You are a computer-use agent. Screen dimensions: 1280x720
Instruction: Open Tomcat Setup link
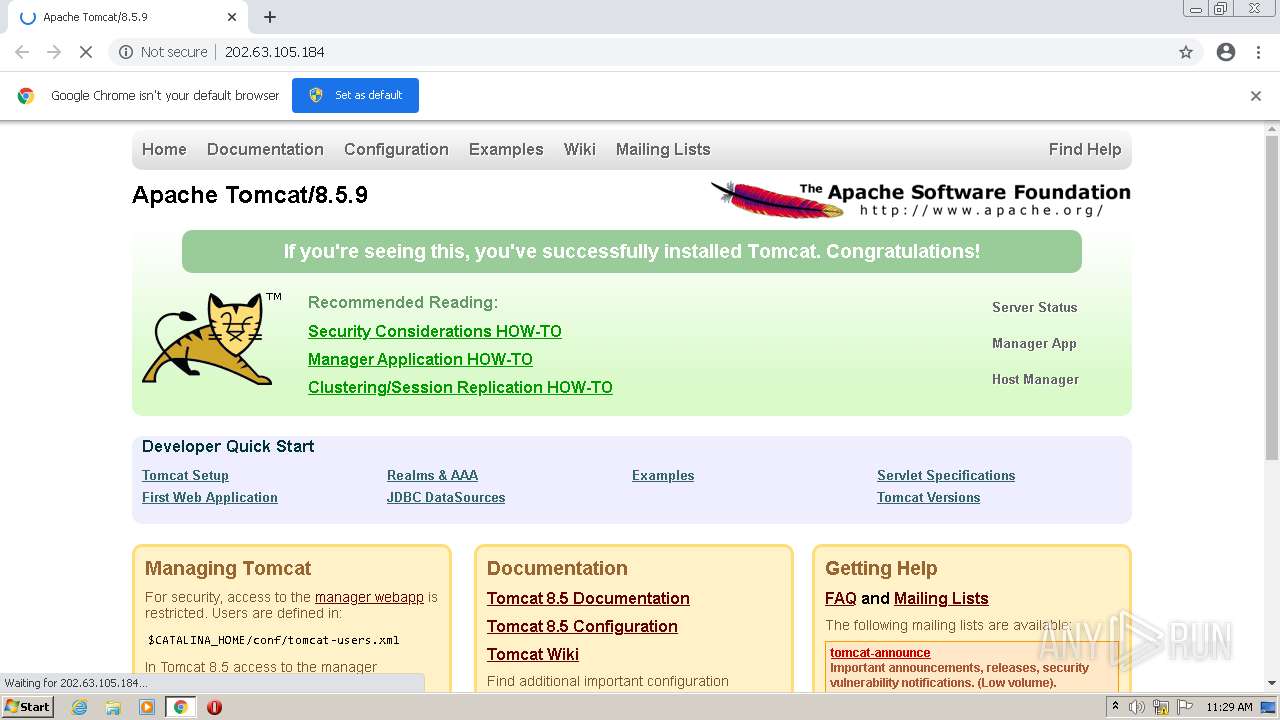click(185, 475)
